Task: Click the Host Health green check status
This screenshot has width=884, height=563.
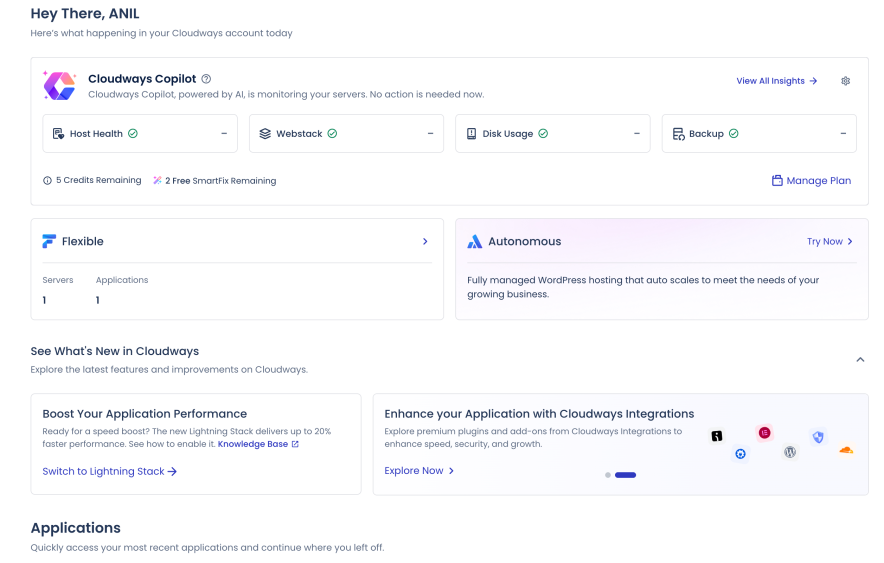Action: 133,134
